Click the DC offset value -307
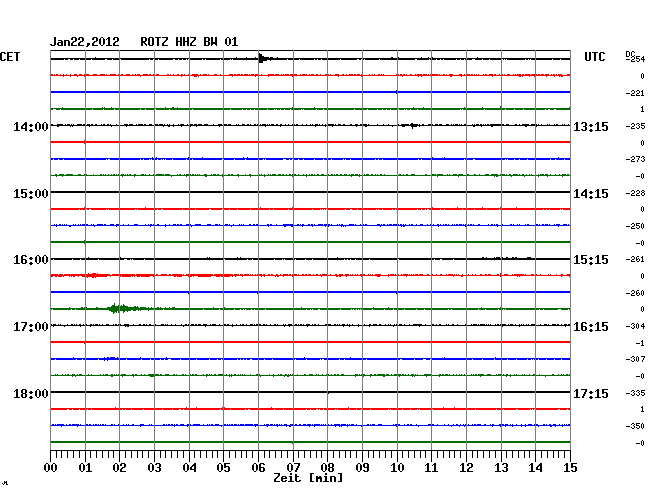Viewport: 650px width, 494px height. [635, 359]
